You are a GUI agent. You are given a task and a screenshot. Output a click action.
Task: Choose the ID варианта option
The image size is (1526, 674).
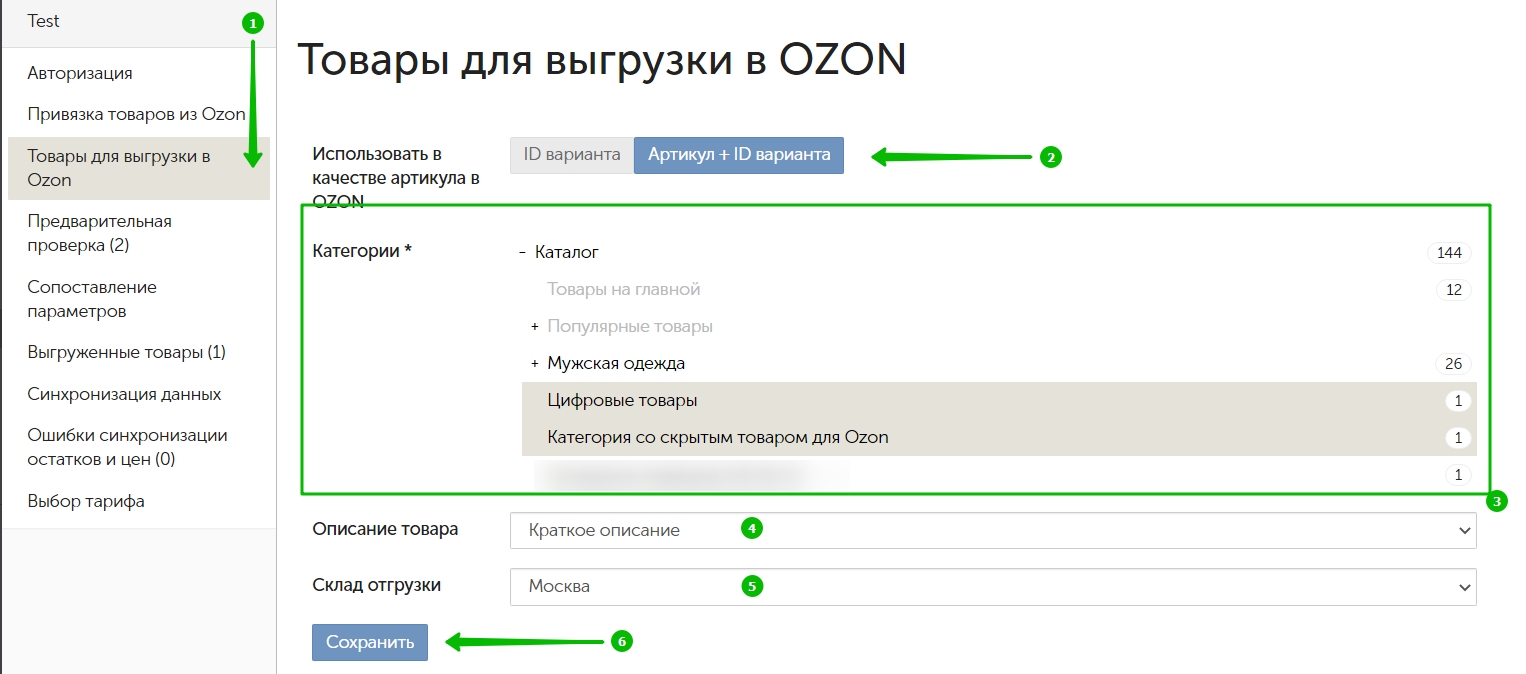[x=572, y=155]
